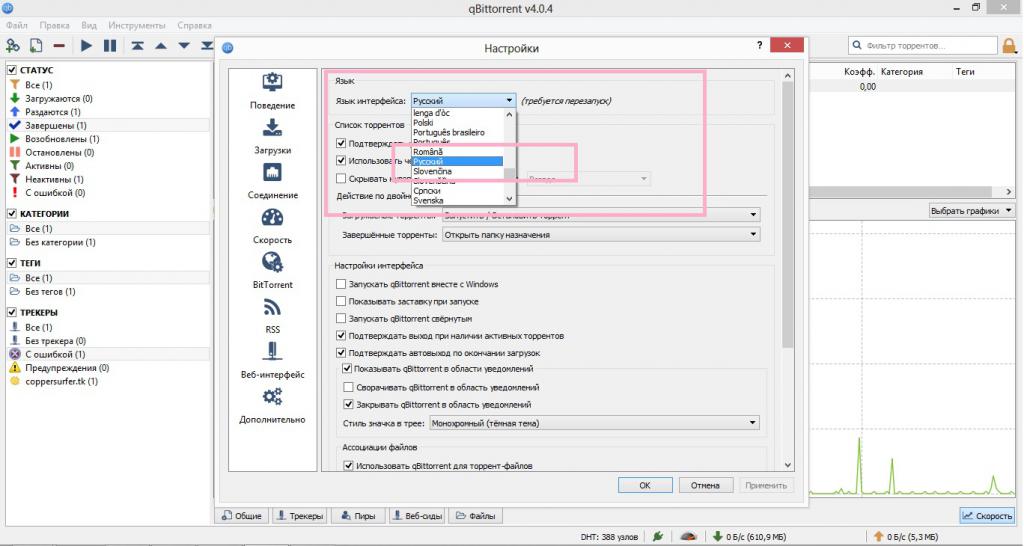Toggle Закрывать qBittorrent в область уведомлений
Screen dimensions: 1024x546
pyautogui.click(x=348, y=404)
